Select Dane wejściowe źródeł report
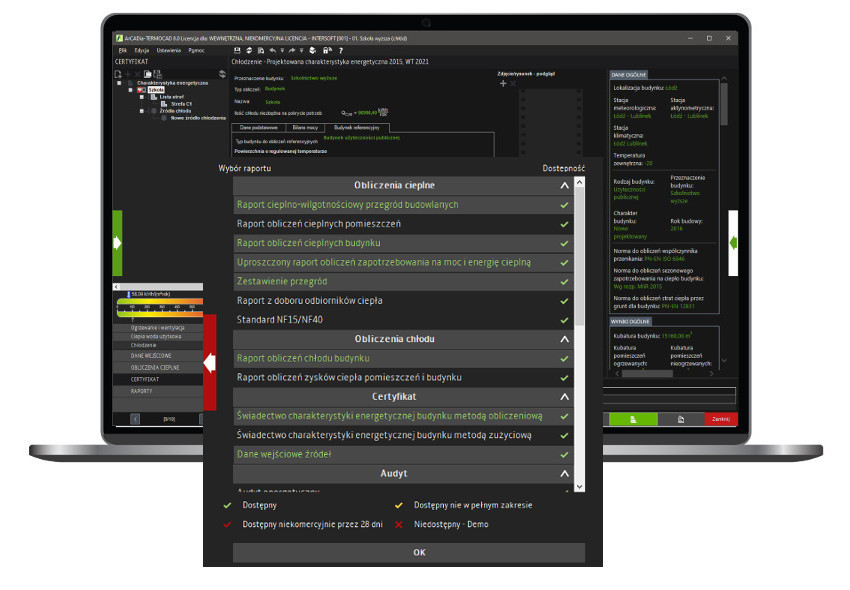 tap(403, 454)
